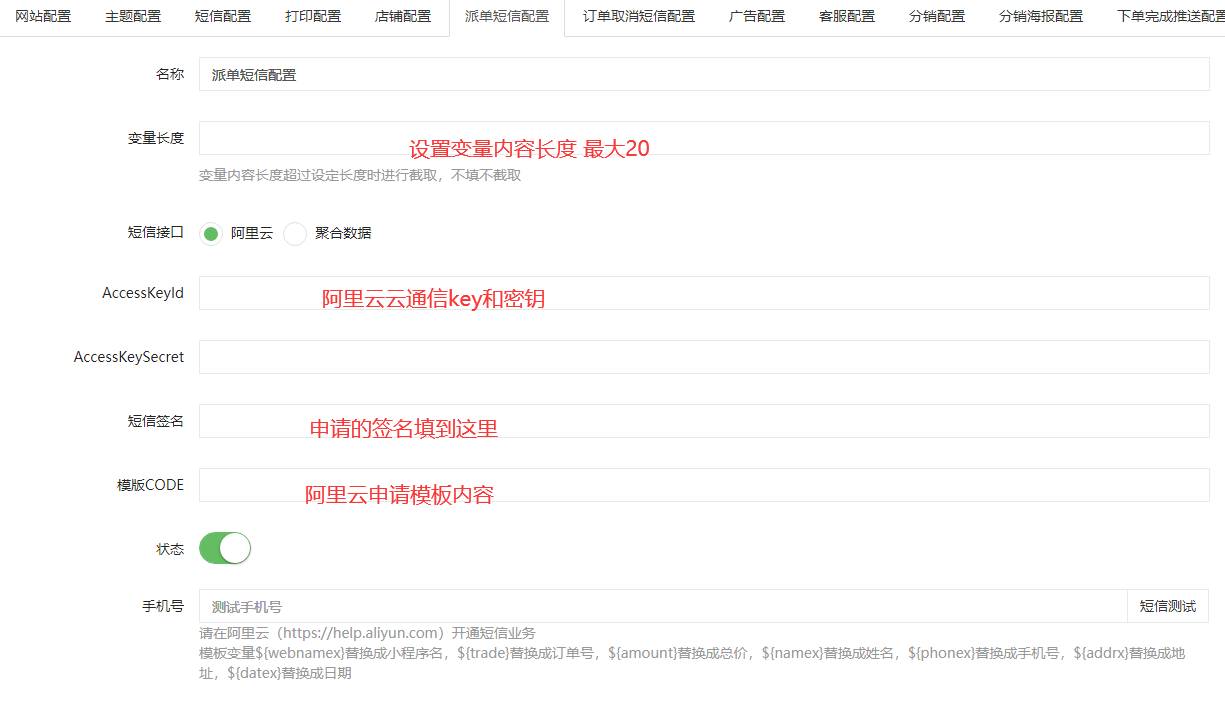This screenshot has width=1225, height=713.
Task: Focus the 变量长度 input field
Action: [704, 138]
